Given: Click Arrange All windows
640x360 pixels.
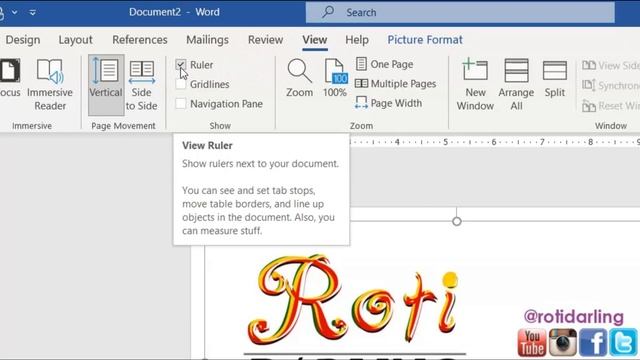Looking at the screenshot, I should click(x=516, y=85).
